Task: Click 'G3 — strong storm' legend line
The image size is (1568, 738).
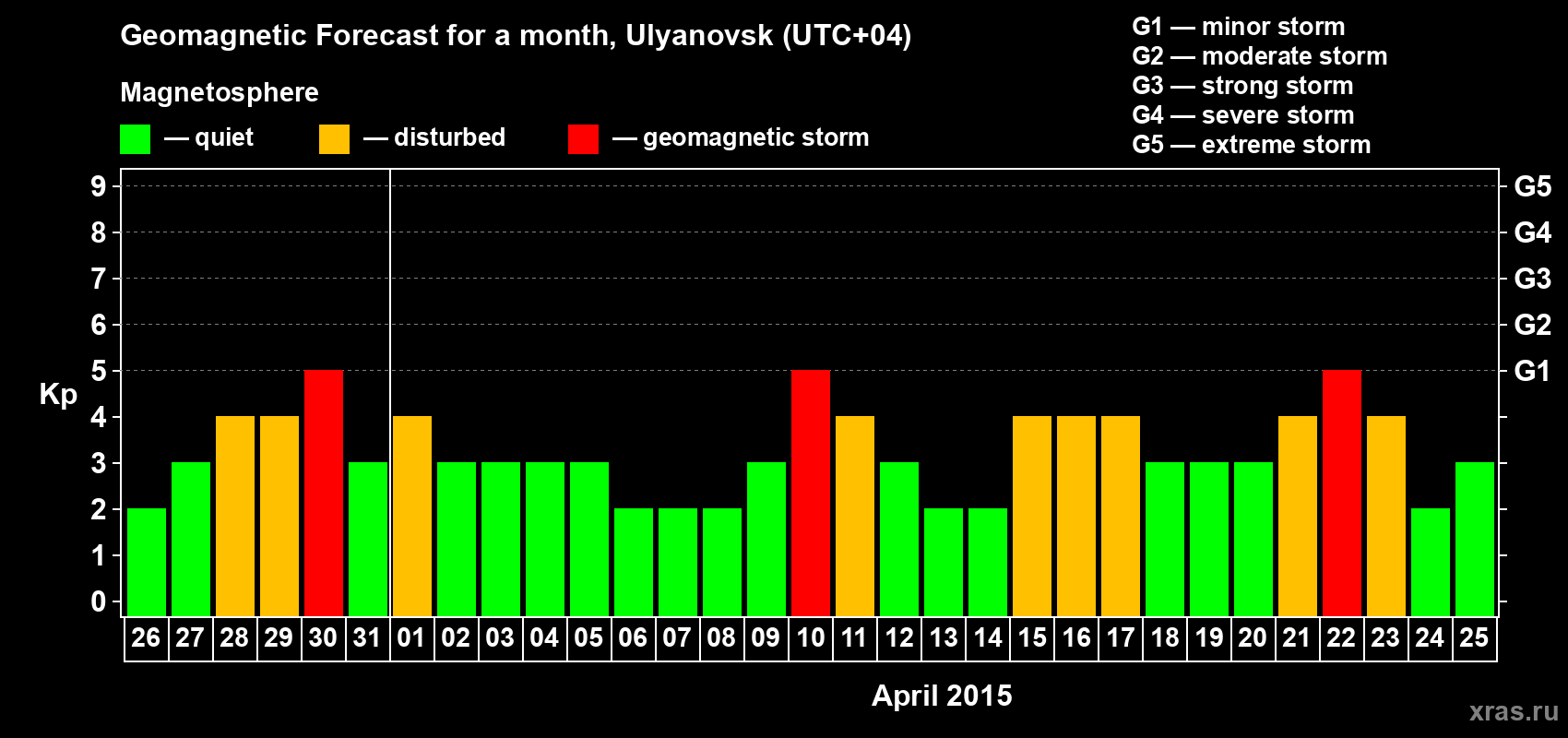Action: pyautogui.click(x=1242, y=86)
